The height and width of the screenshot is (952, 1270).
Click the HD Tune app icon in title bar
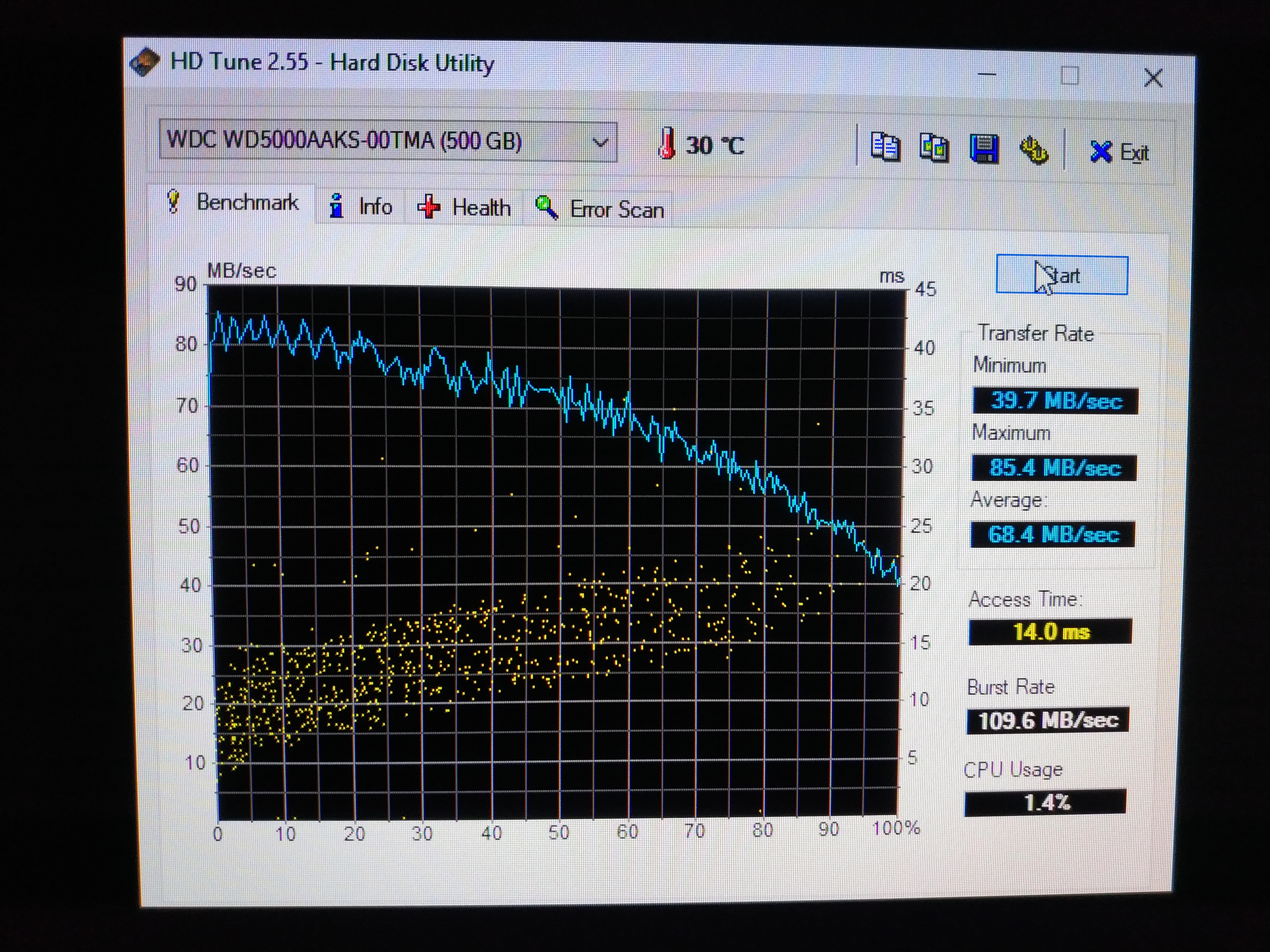tap(145, 62)
